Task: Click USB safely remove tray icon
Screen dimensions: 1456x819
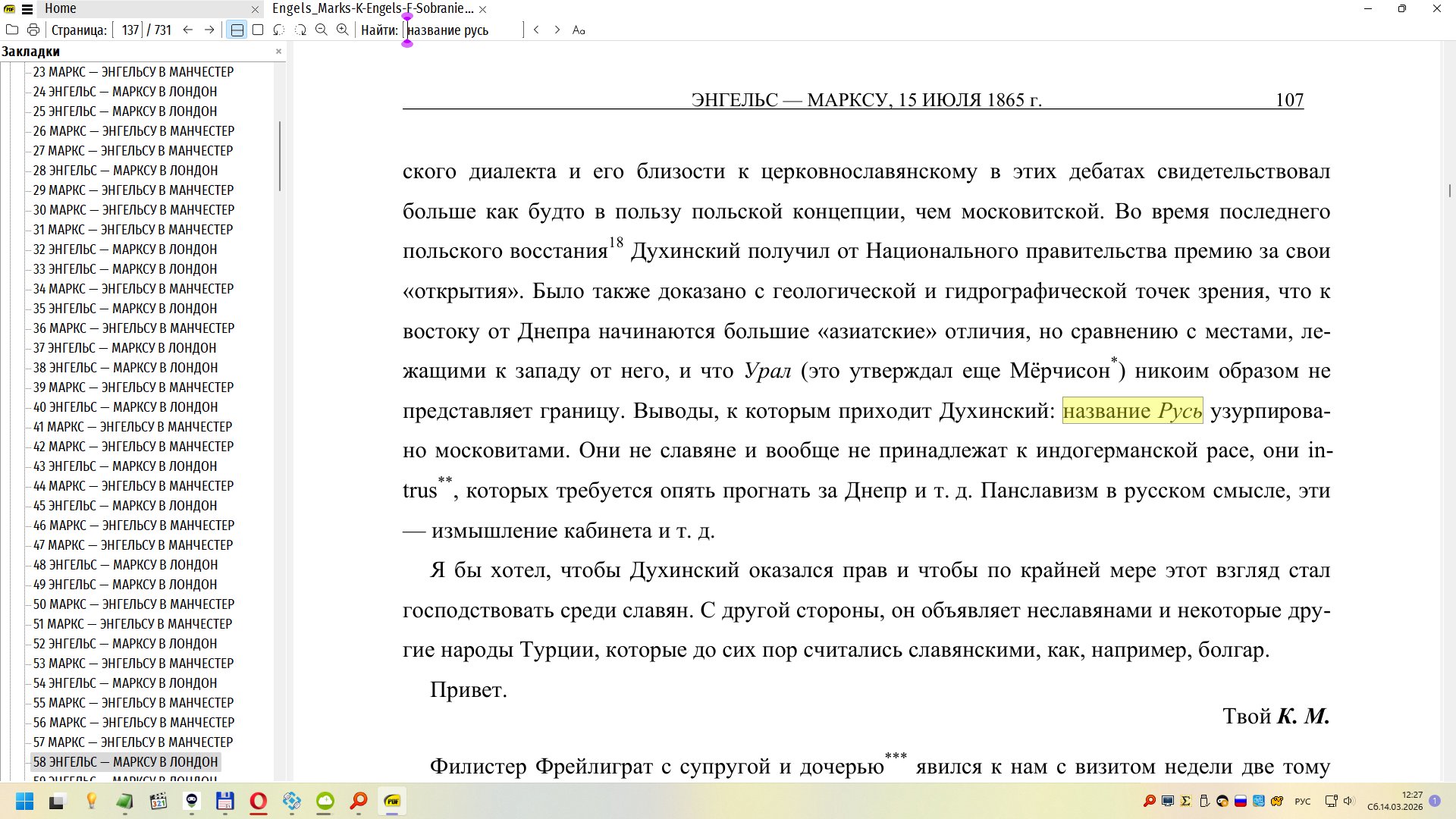Action: (1204, 801)
